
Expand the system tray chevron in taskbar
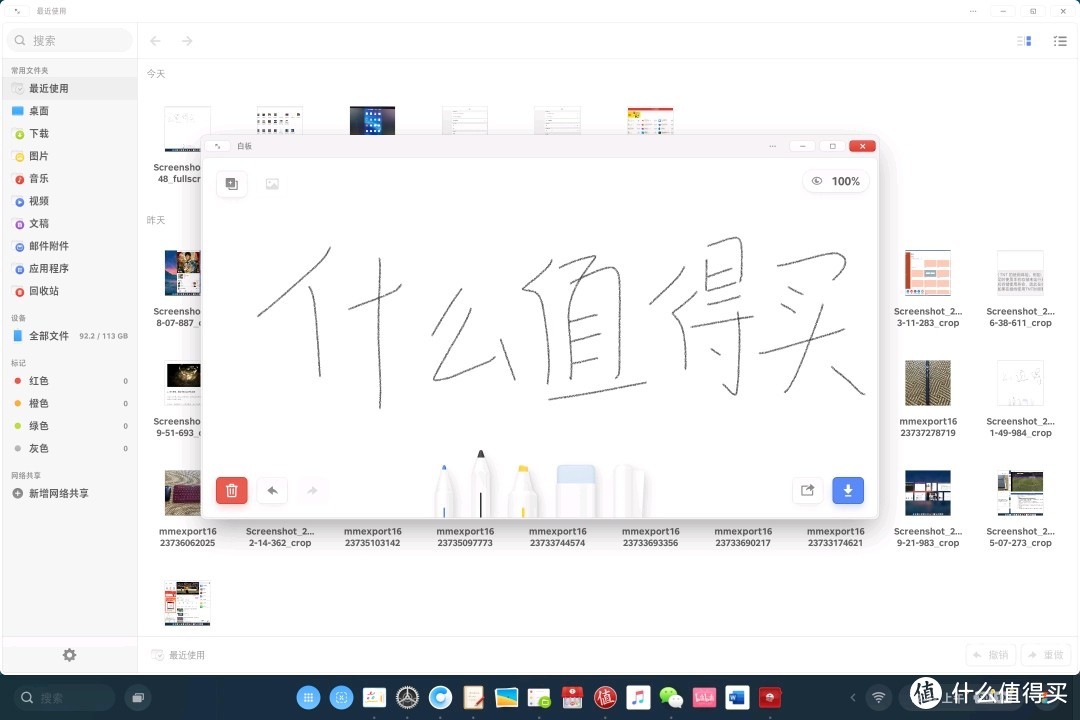[853, 697]
